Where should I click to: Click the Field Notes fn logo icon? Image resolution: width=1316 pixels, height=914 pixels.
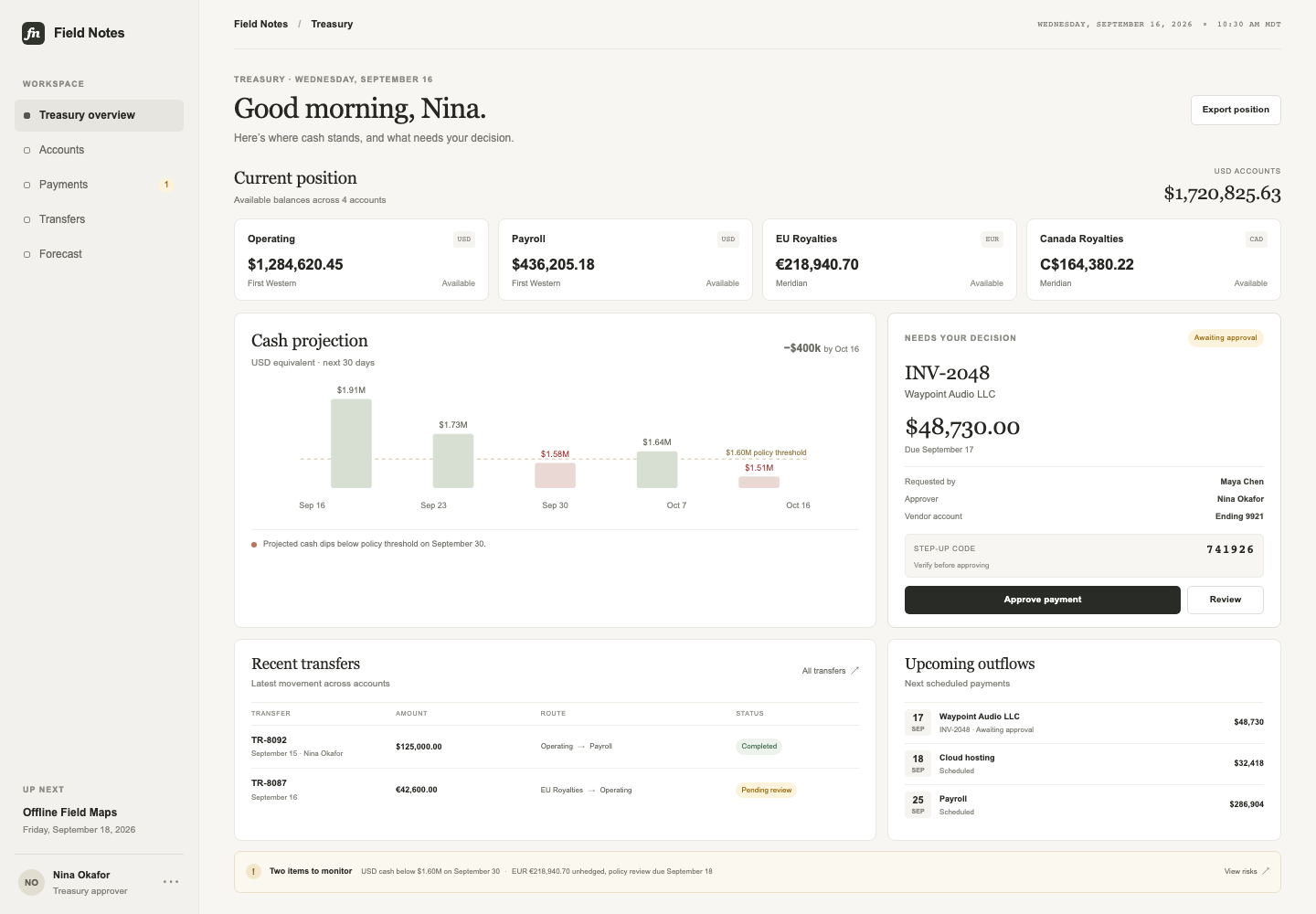(33, 33)
